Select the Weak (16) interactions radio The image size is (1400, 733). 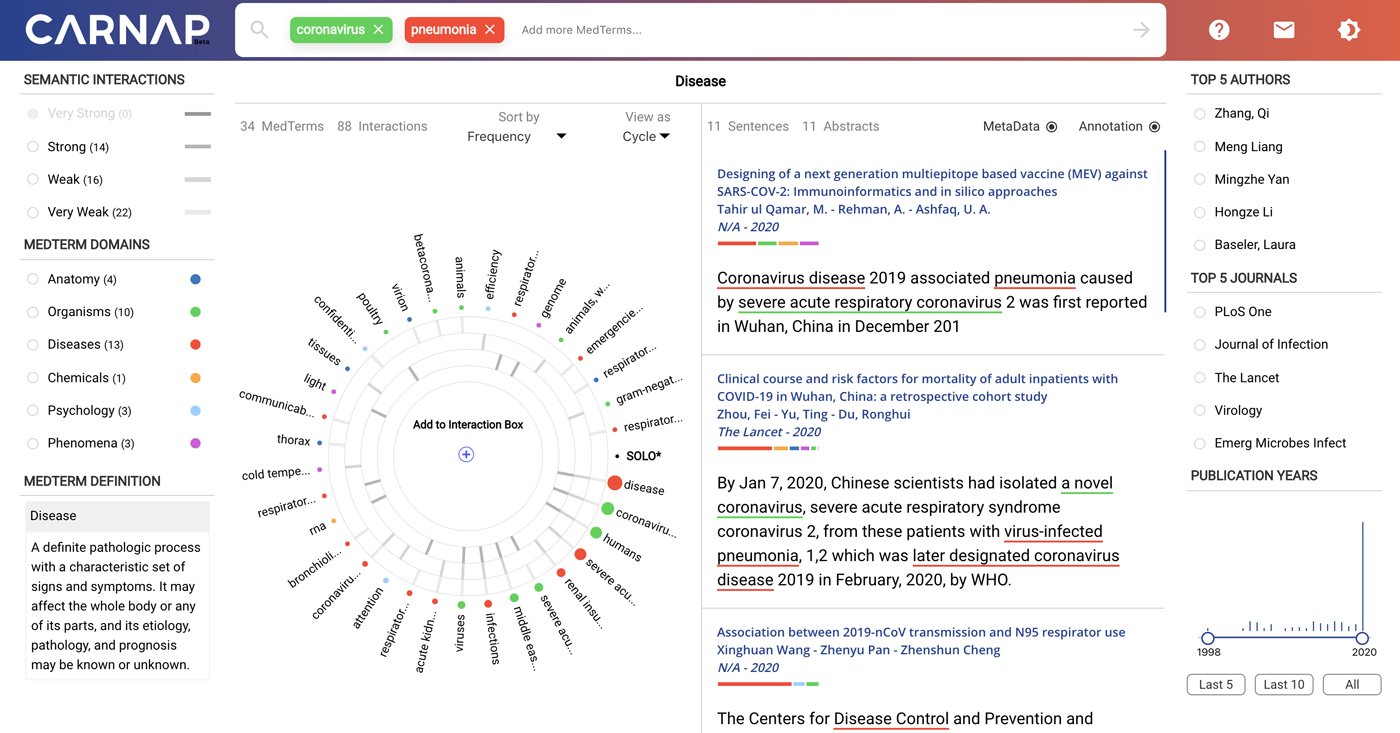[x=33, y=180]
